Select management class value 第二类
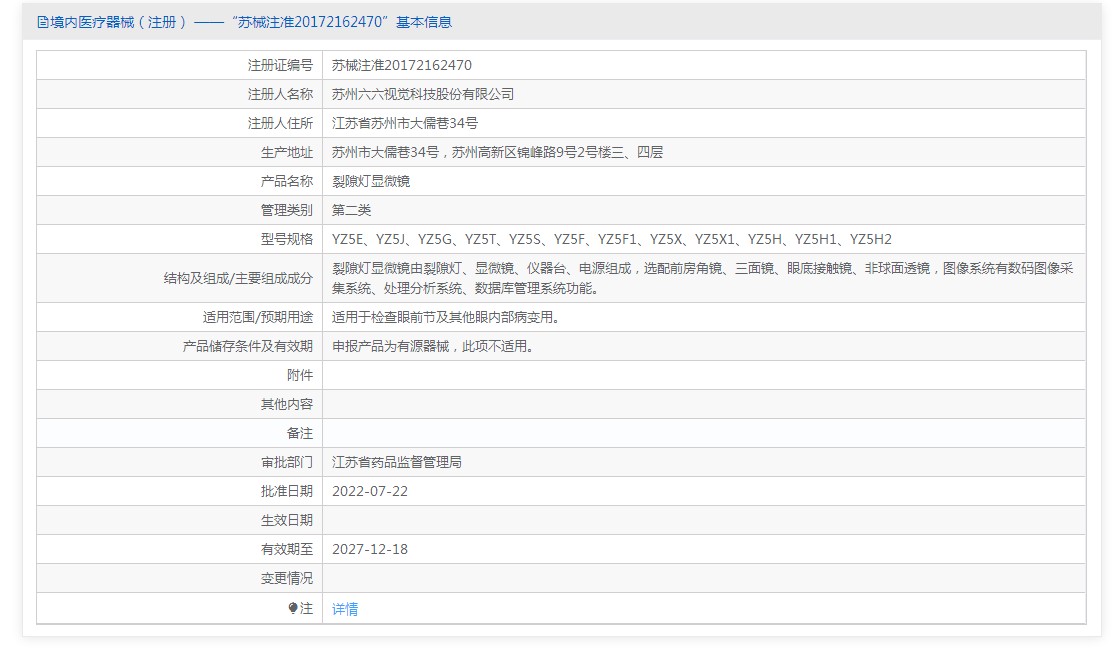This screenshot has height=663, width=1113. (x=351, y=211)
